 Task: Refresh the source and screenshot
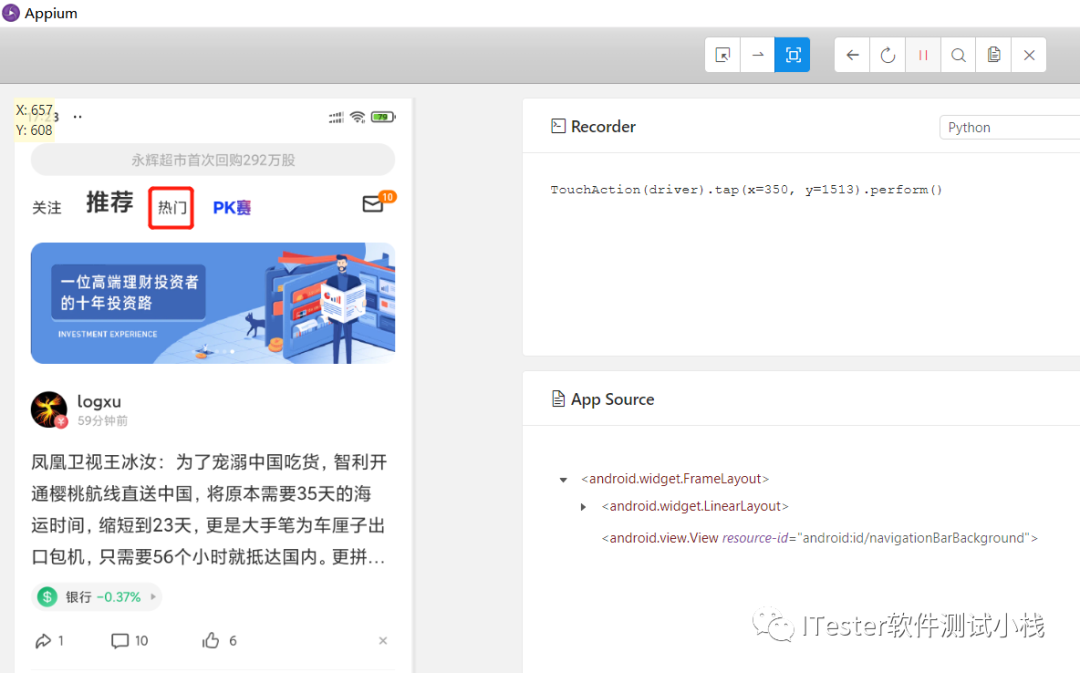click(x=888, y=55)
